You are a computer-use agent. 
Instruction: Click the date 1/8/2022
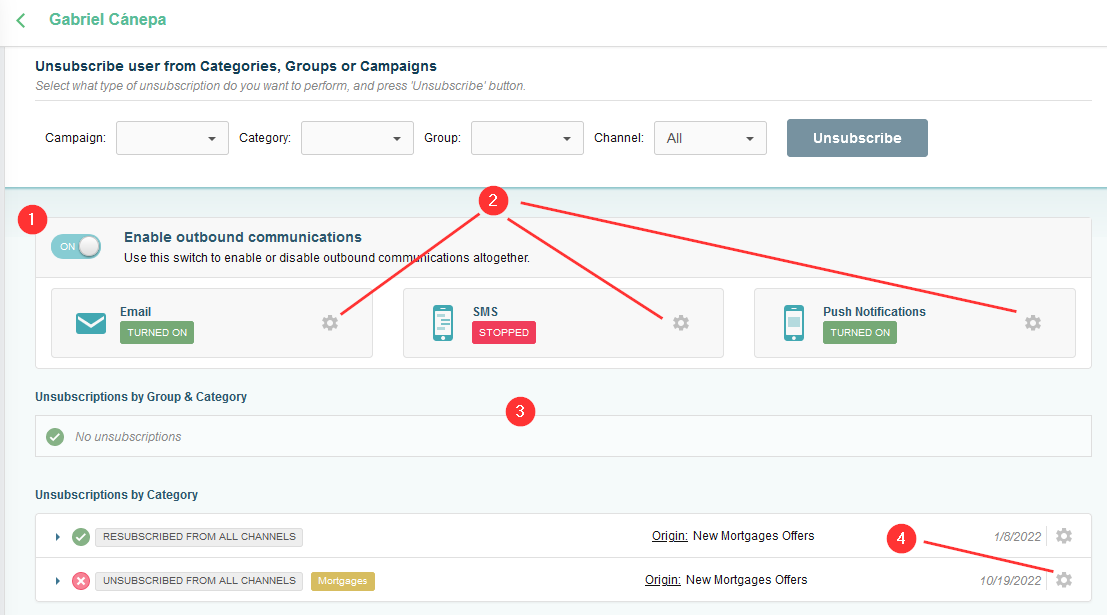click(1017, 537)
